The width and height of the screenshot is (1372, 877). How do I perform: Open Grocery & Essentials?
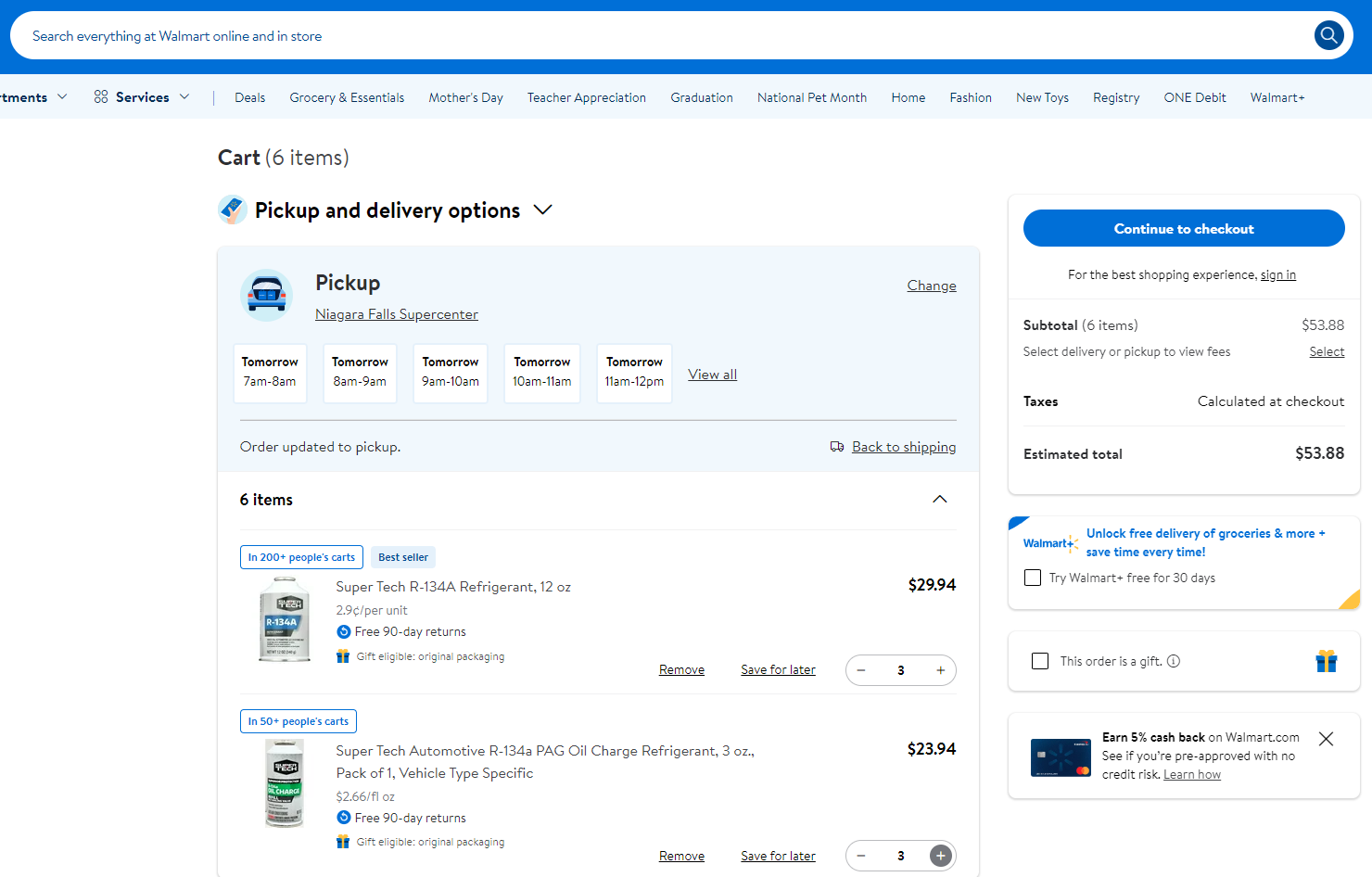tap(347, 97)
